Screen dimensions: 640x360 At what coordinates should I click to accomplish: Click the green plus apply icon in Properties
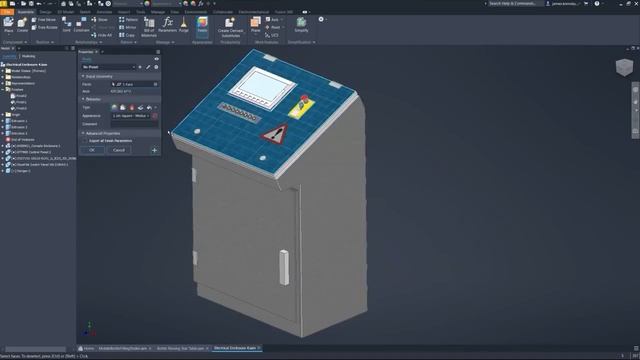coord(154,150)
